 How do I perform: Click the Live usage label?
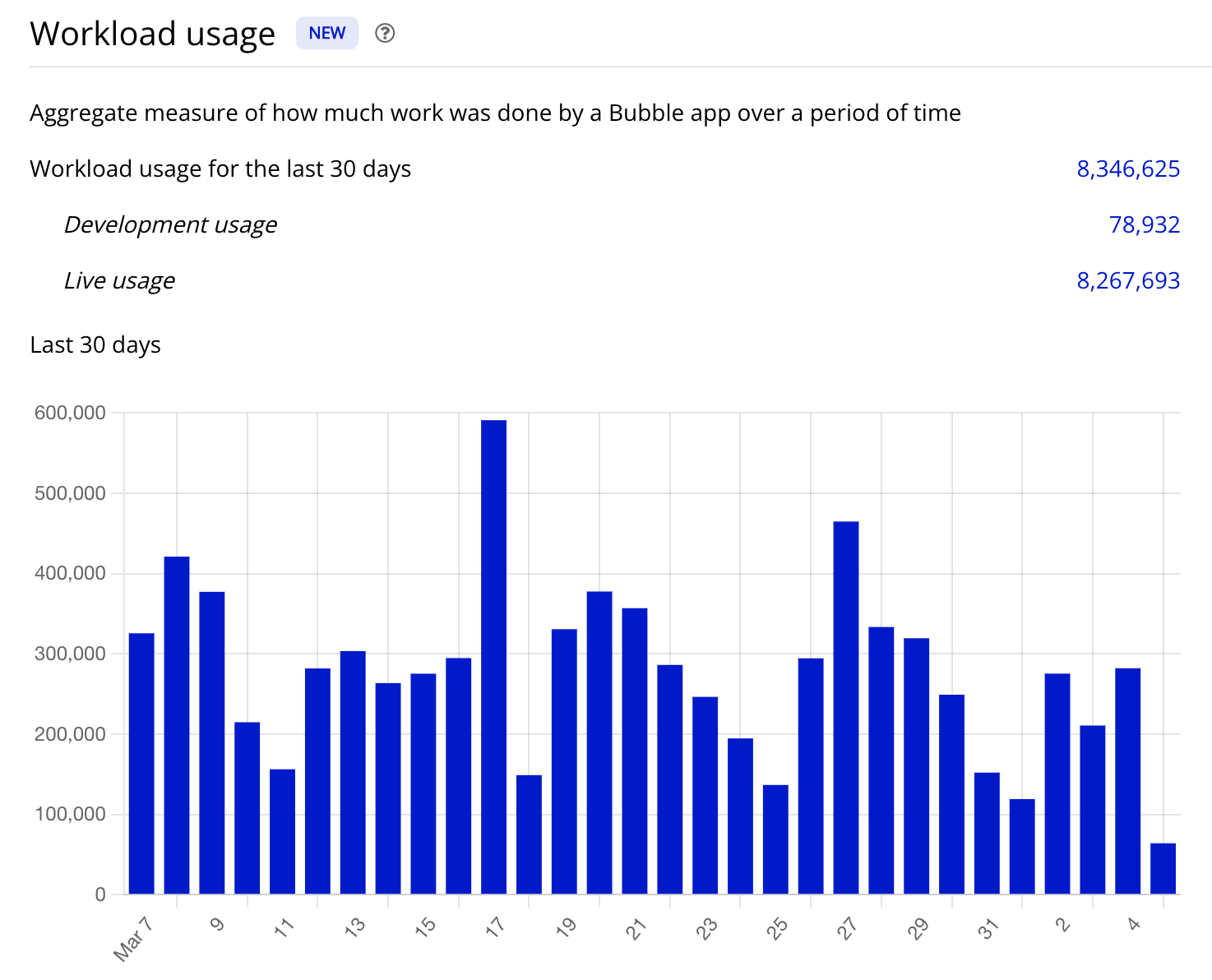(x=119, y=280)
